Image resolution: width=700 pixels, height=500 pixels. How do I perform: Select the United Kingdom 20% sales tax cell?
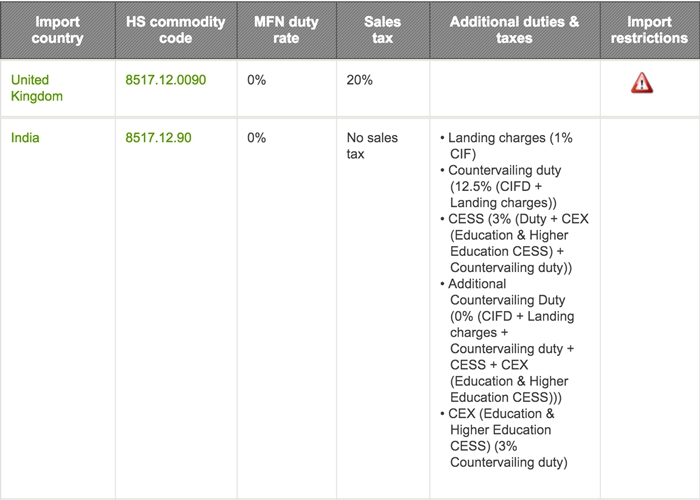pyautogui.click(x=359, y=80)
